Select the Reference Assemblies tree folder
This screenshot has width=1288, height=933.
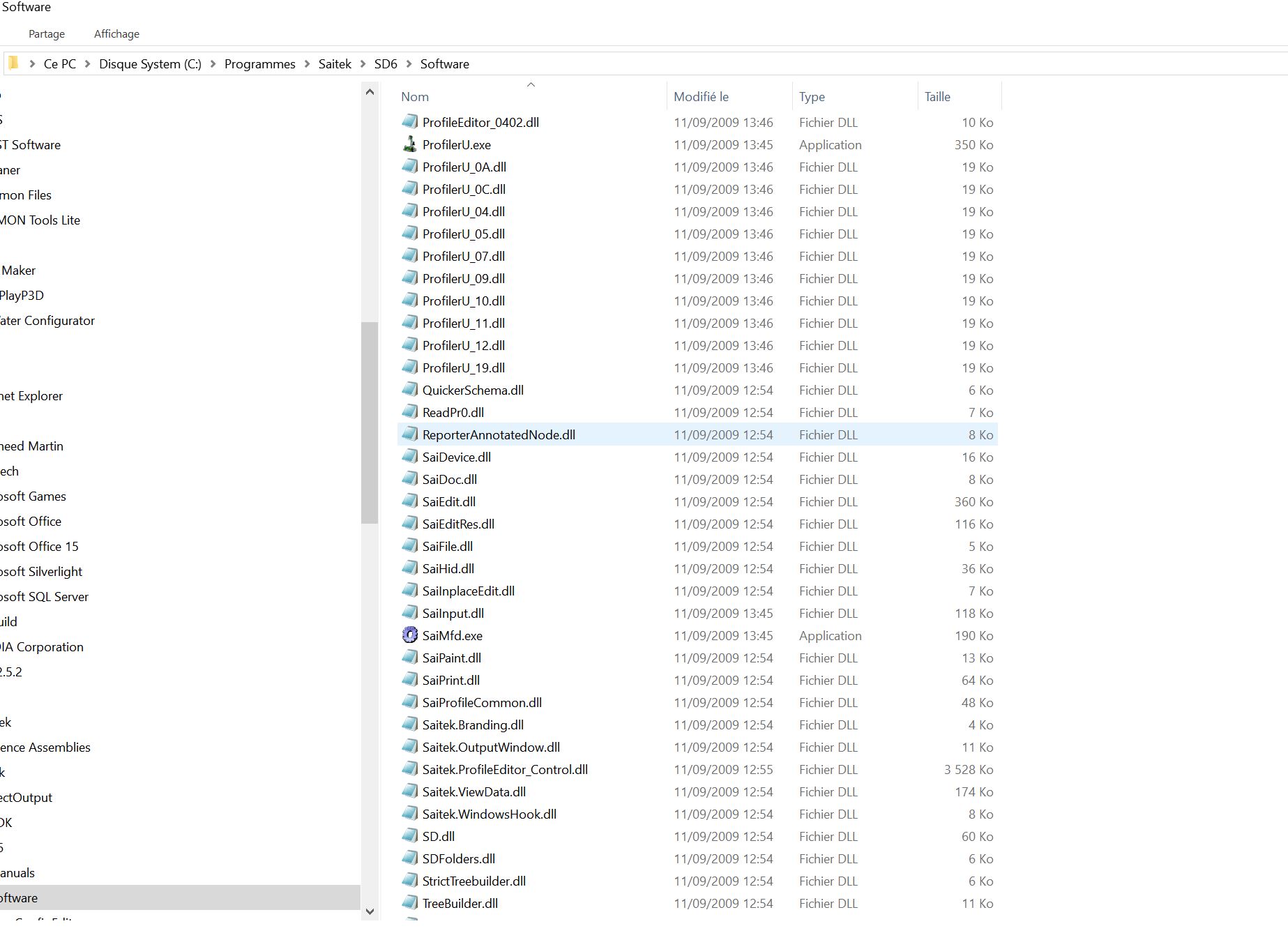[x=45, y=747]
